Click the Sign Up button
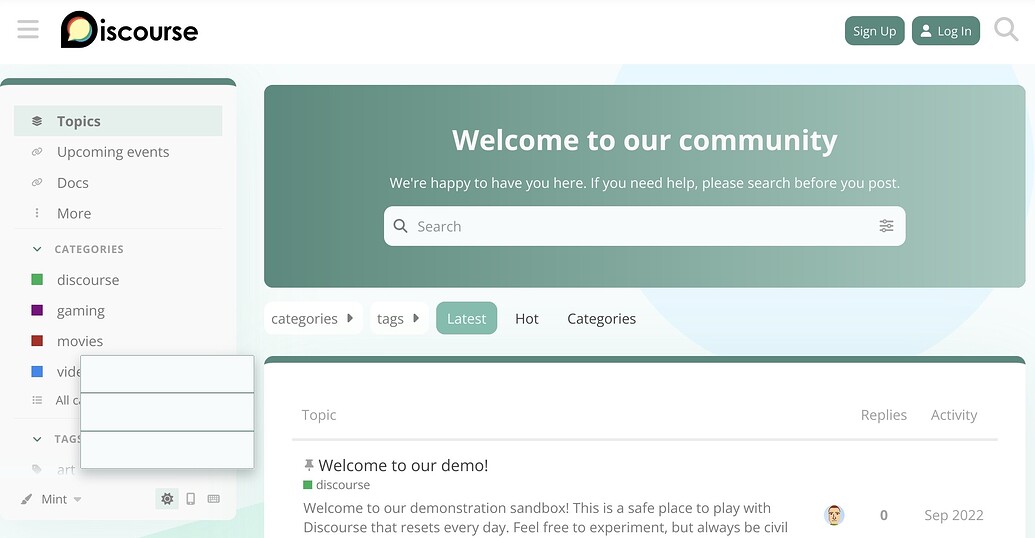 pos(874,31)
